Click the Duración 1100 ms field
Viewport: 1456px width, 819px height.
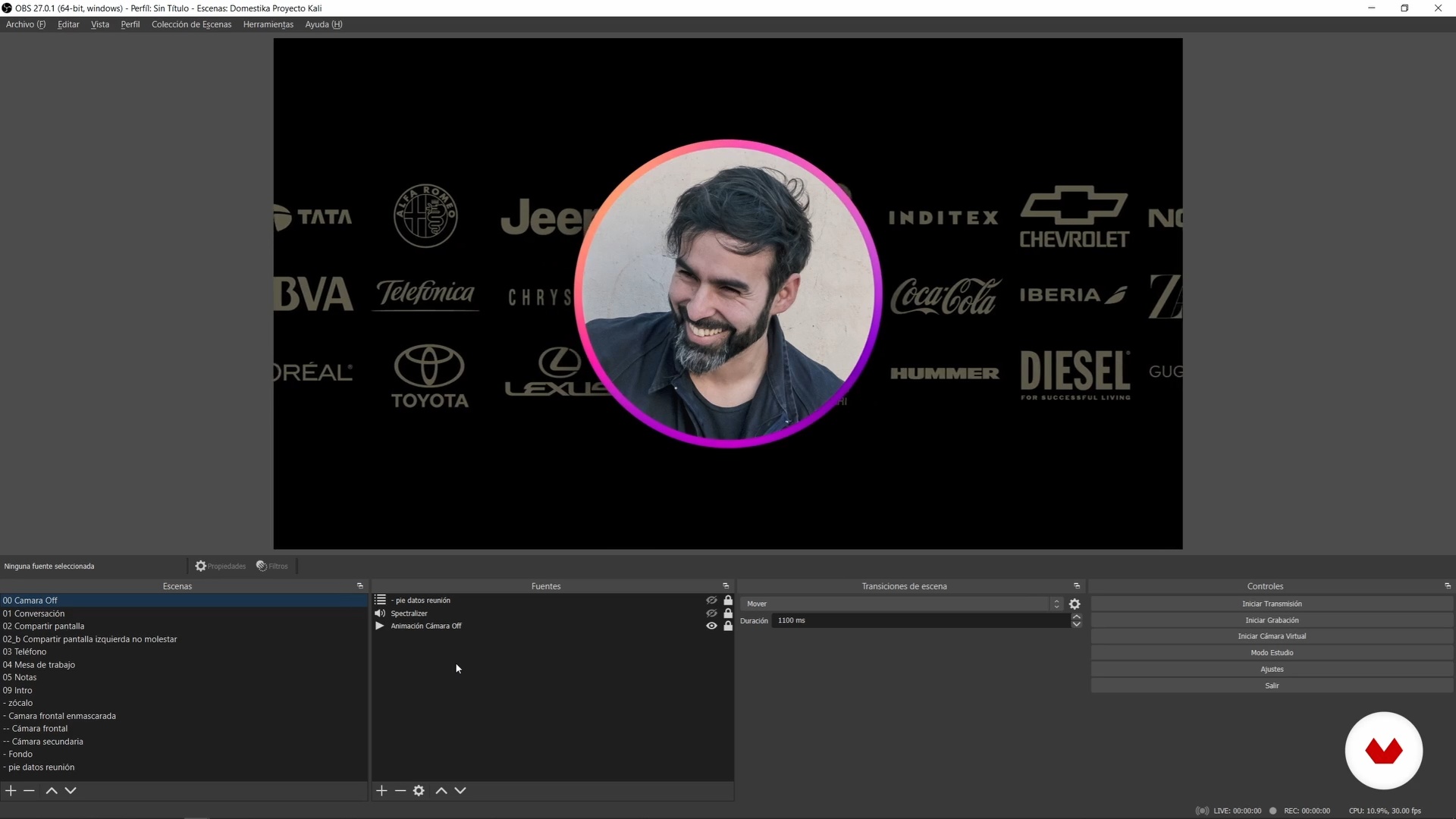coord(921,620)
